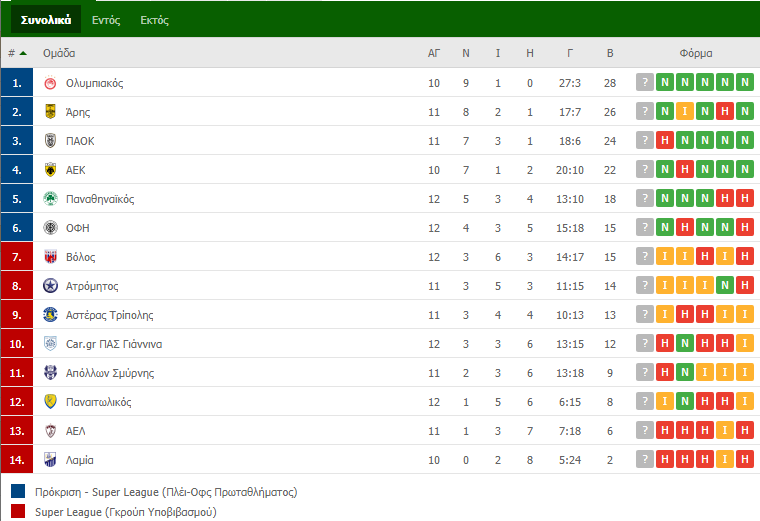Sort standings by Β points column
Viewport: 760px width, 521px height.
tap(610, 53)
